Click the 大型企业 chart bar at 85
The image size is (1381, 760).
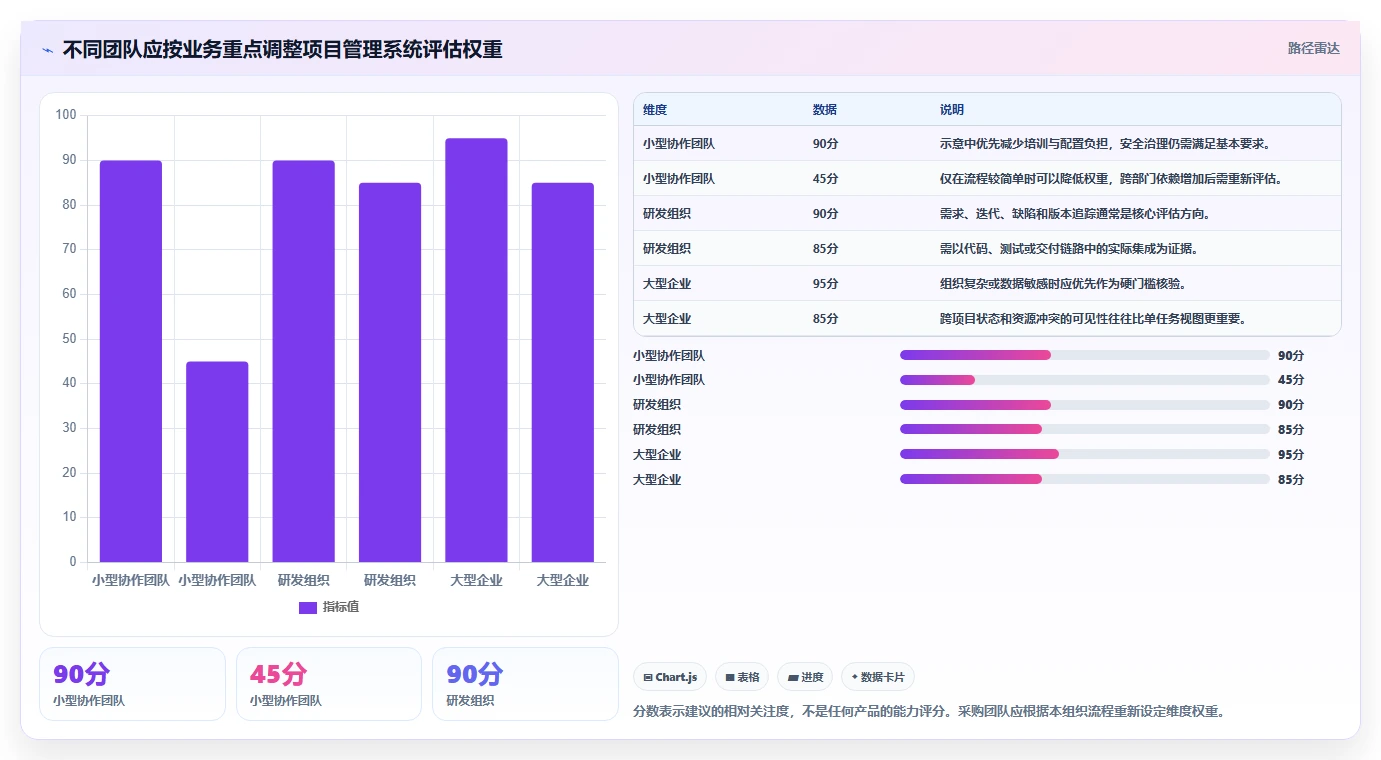pyautogui.click(x=563, y=372)
